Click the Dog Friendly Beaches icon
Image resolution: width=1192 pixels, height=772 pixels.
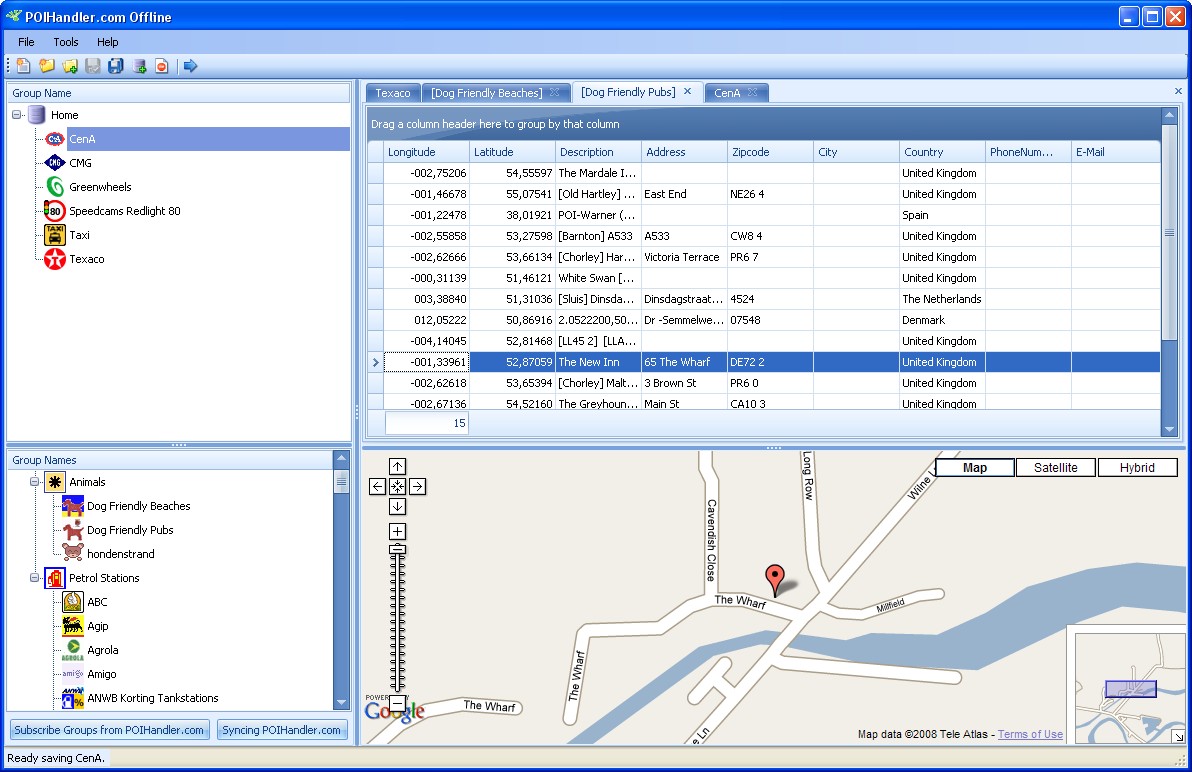tap(73, 506)
